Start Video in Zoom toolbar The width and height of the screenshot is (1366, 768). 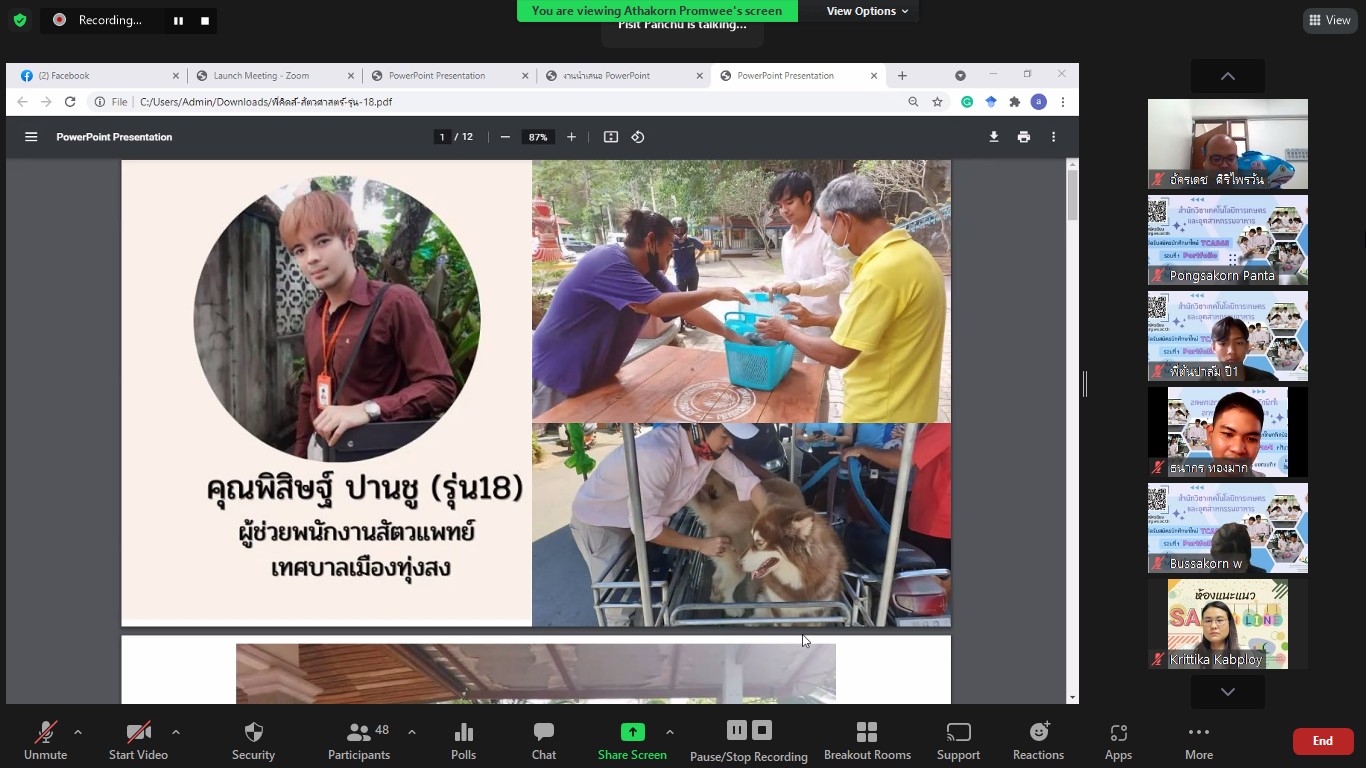(x=138, y=741)
